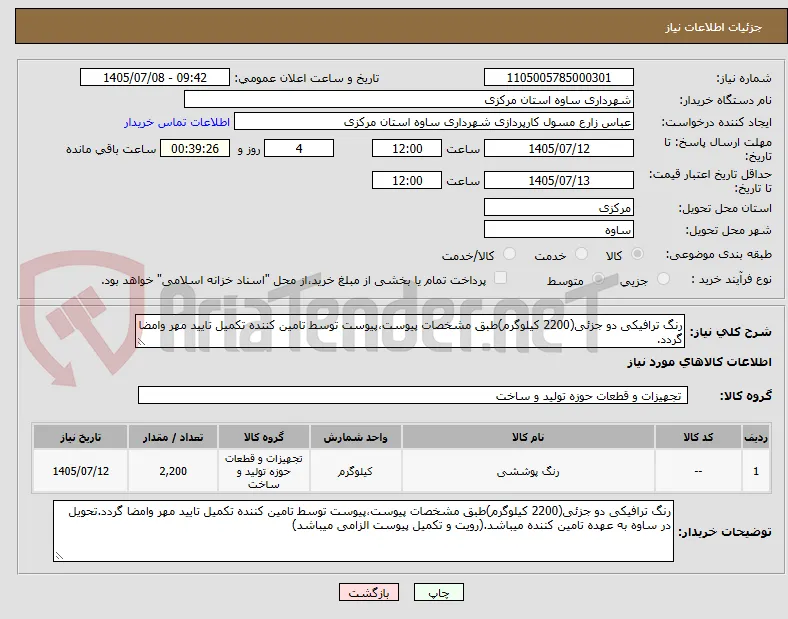Screen dimensions: 788x619
Task: Click the need date cell 1405/07/12
Action: pyautogui.click(x=80, y=471)
